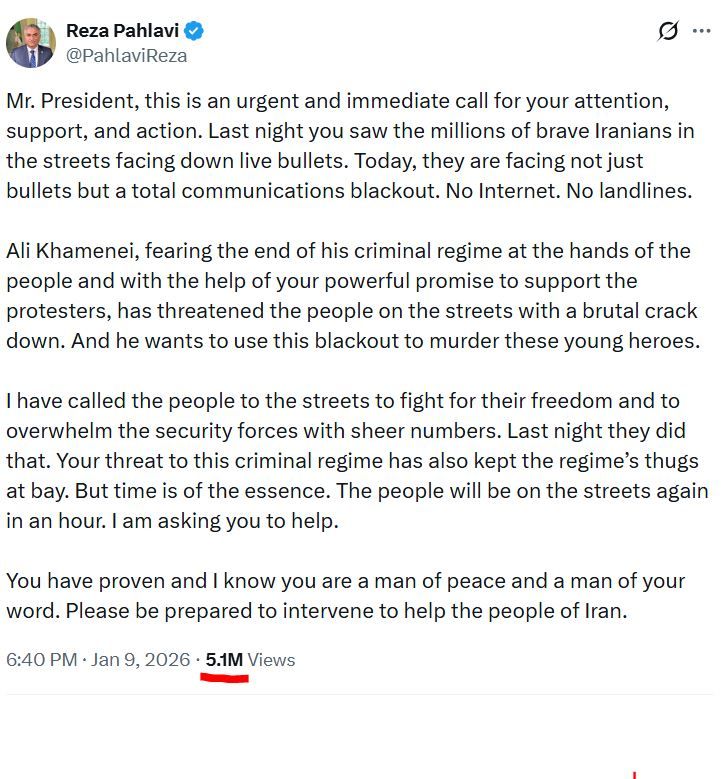This screenshot has width=727, height=779.
Task: Click the Grok icon at top right
Action: pos(668,32)
